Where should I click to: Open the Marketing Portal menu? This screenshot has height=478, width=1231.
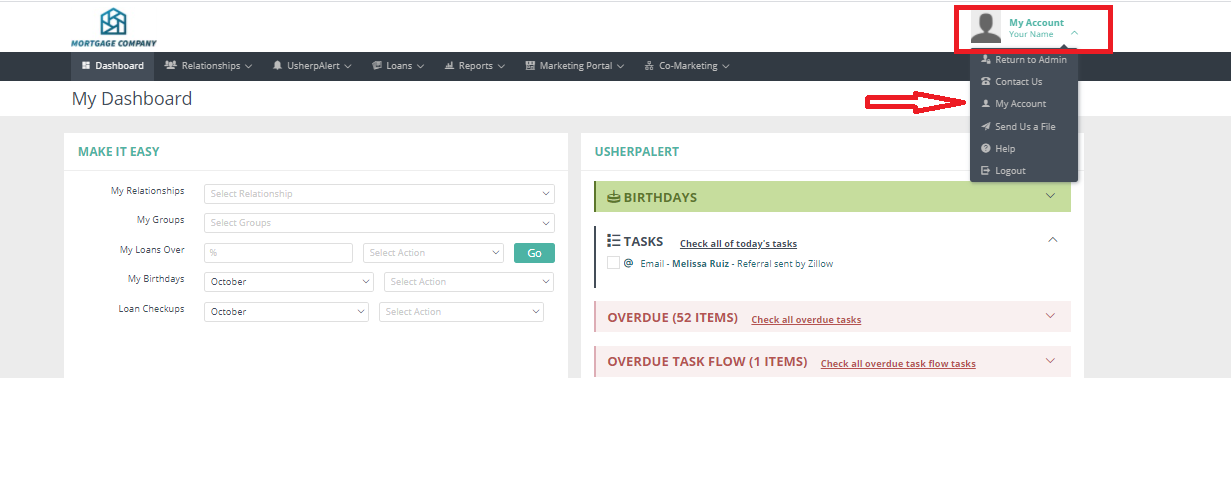575,66
